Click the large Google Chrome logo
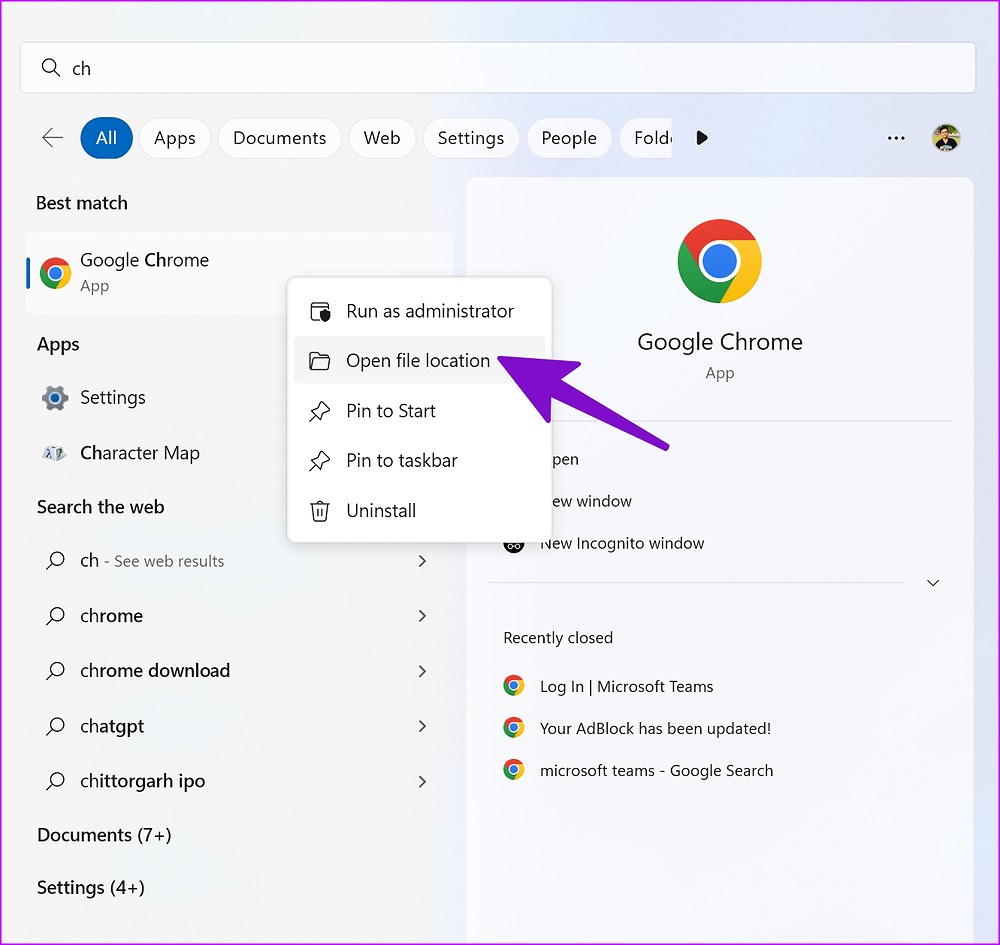This screenshot has width=1000, height=945. [x=719, y=260]
